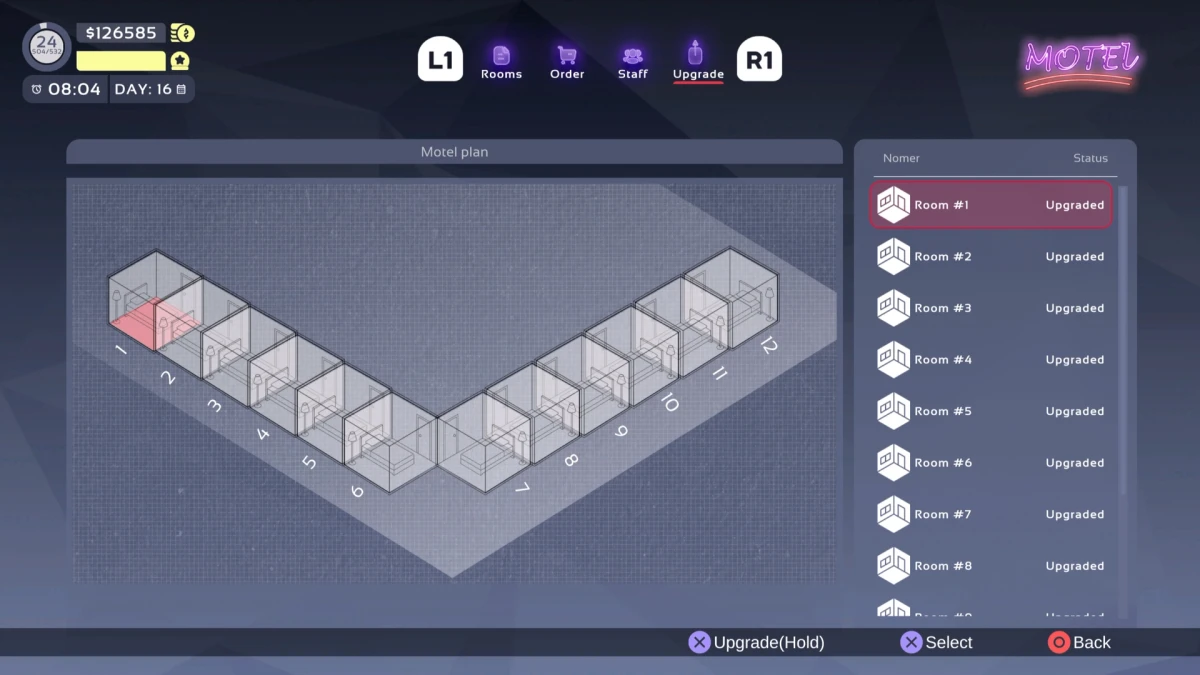The width and height of the screenshot is (1200, 675).
Task: Click the Upgrade(Hold) prompt
Action: (757, 642)
